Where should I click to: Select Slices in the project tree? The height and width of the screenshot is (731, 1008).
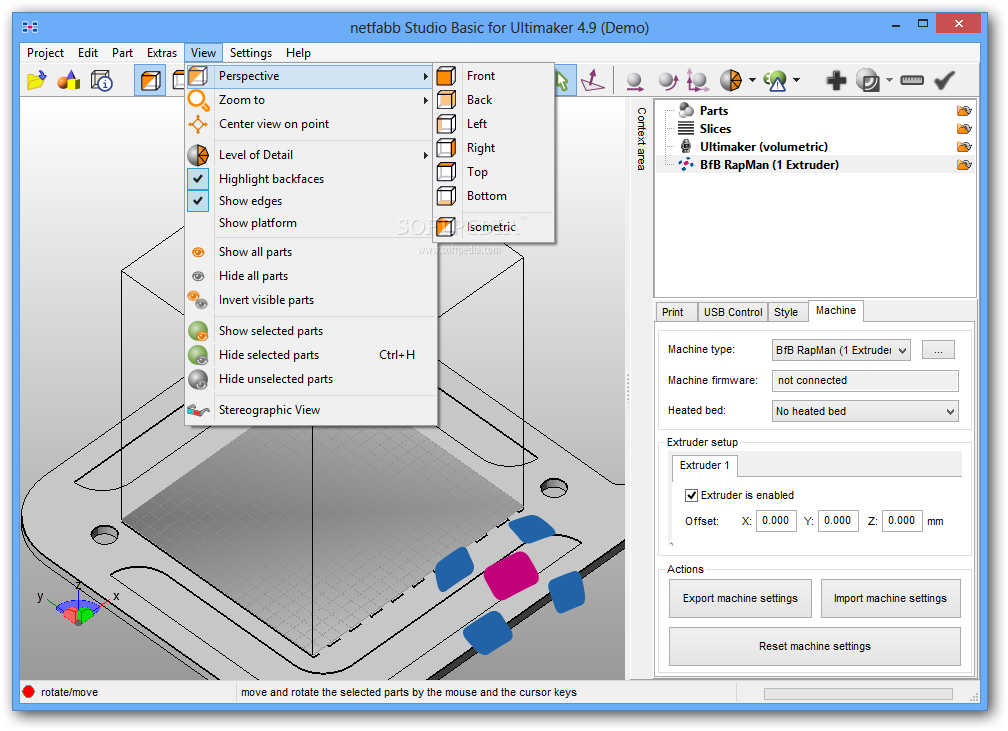tap(715, 129)
